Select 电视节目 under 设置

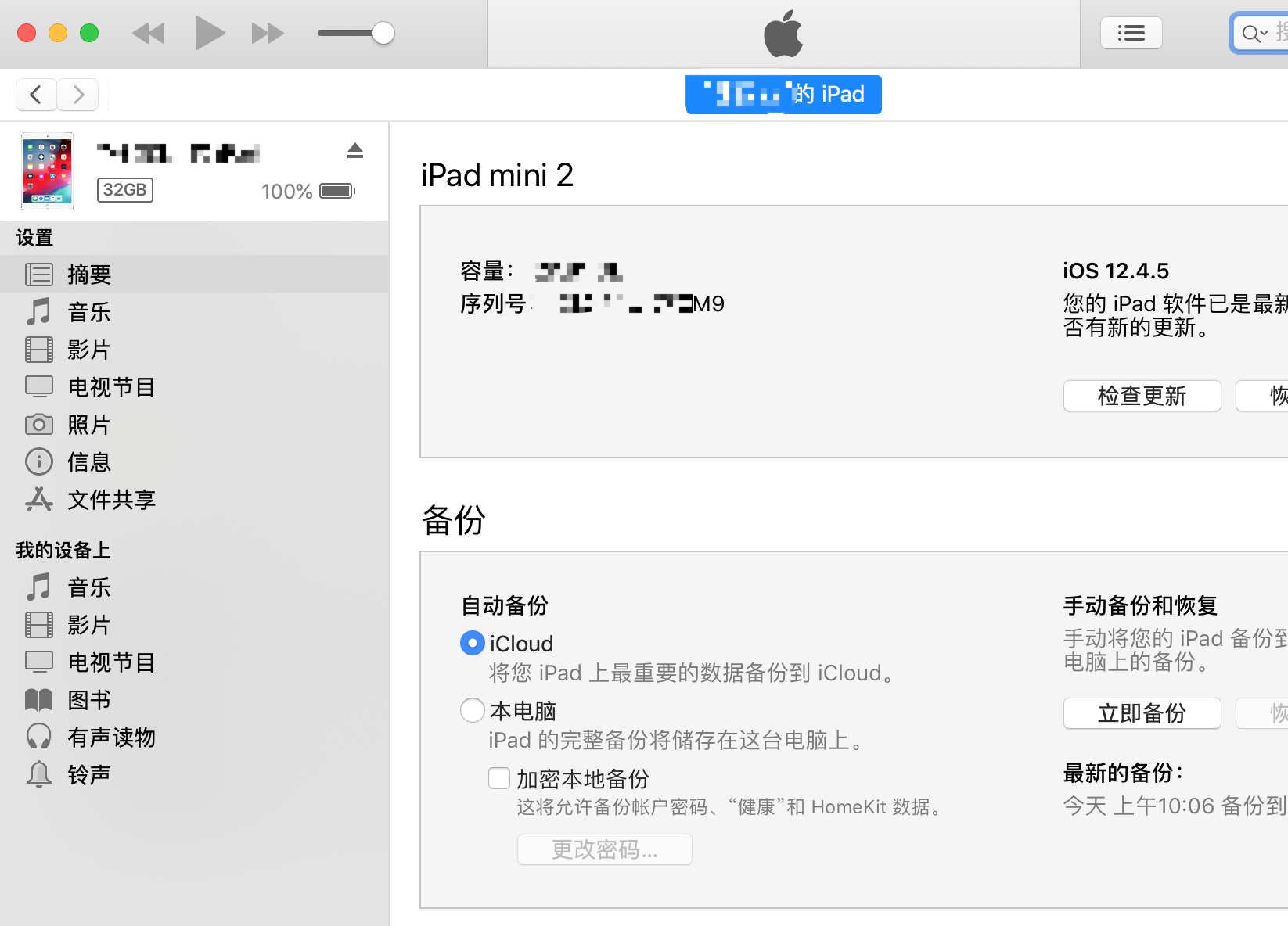(110, 386)
